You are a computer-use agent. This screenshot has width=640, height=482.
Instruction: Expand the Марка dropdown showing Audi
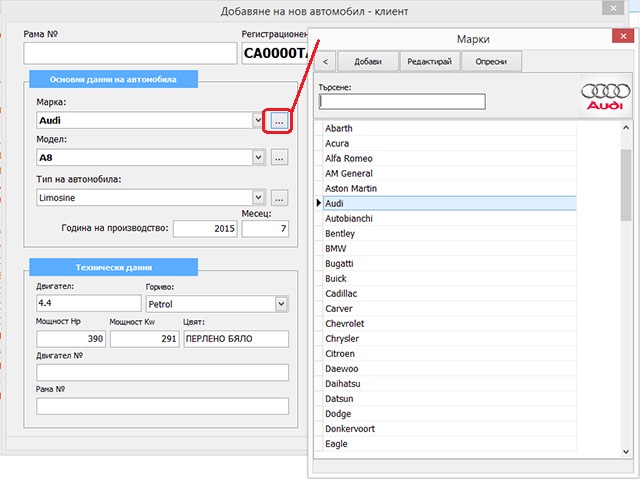click(258, 120)
